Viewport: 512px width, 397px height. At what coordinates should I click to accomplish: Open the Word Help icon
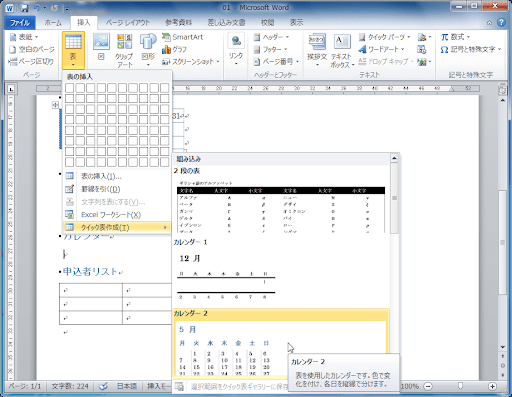[501, 22]
